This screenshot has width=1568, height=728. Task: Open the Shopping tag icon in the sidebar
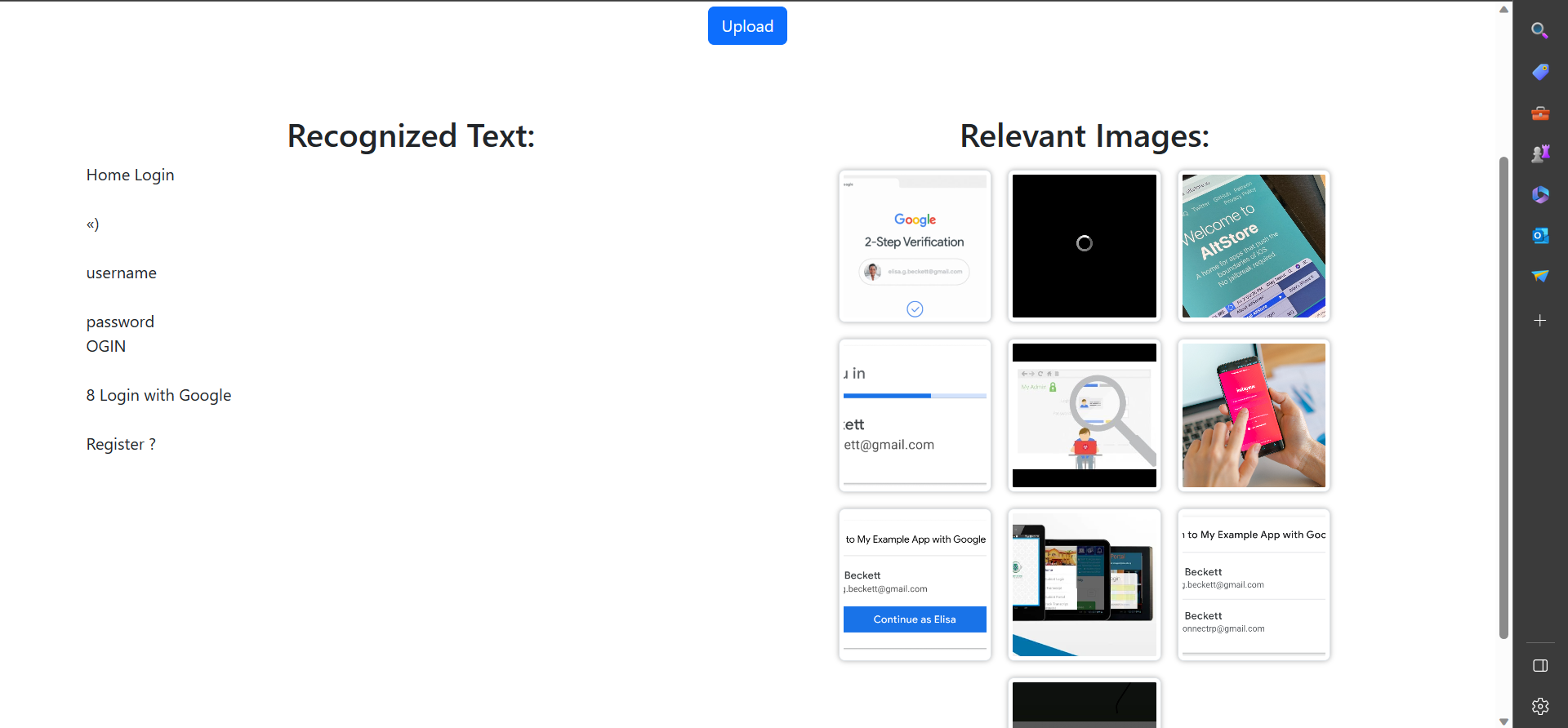coord(1539,72)
